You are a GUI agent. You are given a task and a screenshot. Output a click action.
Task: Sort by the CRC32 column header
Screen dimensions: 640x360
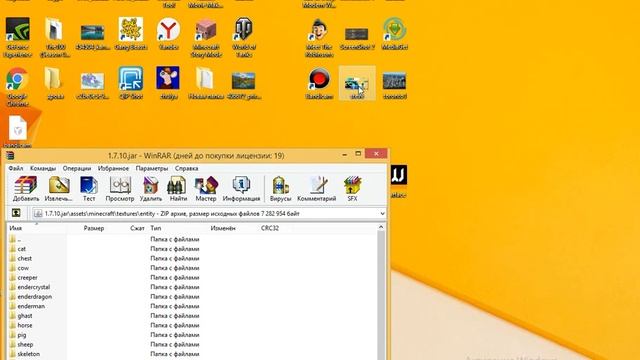[270, 228]
